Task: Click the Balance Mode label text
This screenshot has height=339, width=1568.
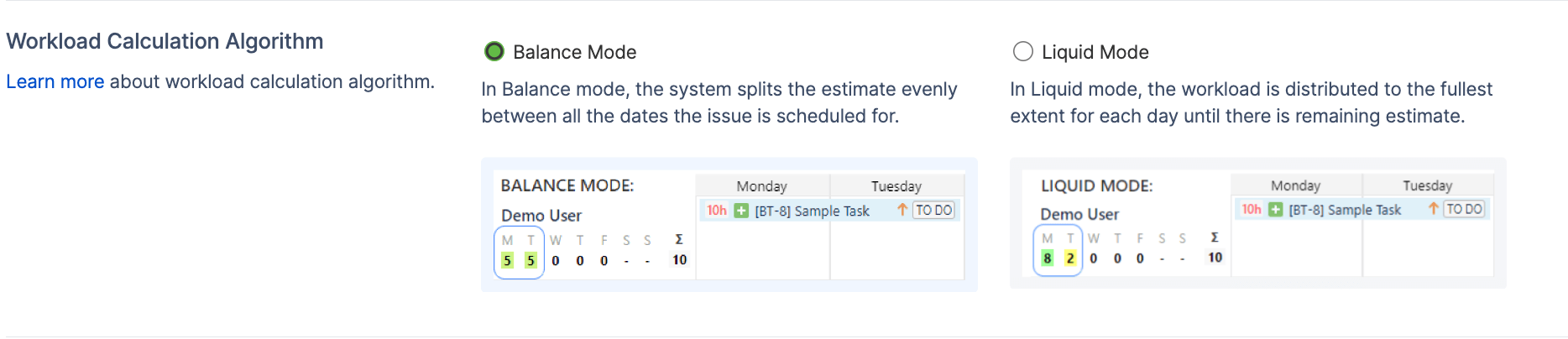Action: [574, 52]
